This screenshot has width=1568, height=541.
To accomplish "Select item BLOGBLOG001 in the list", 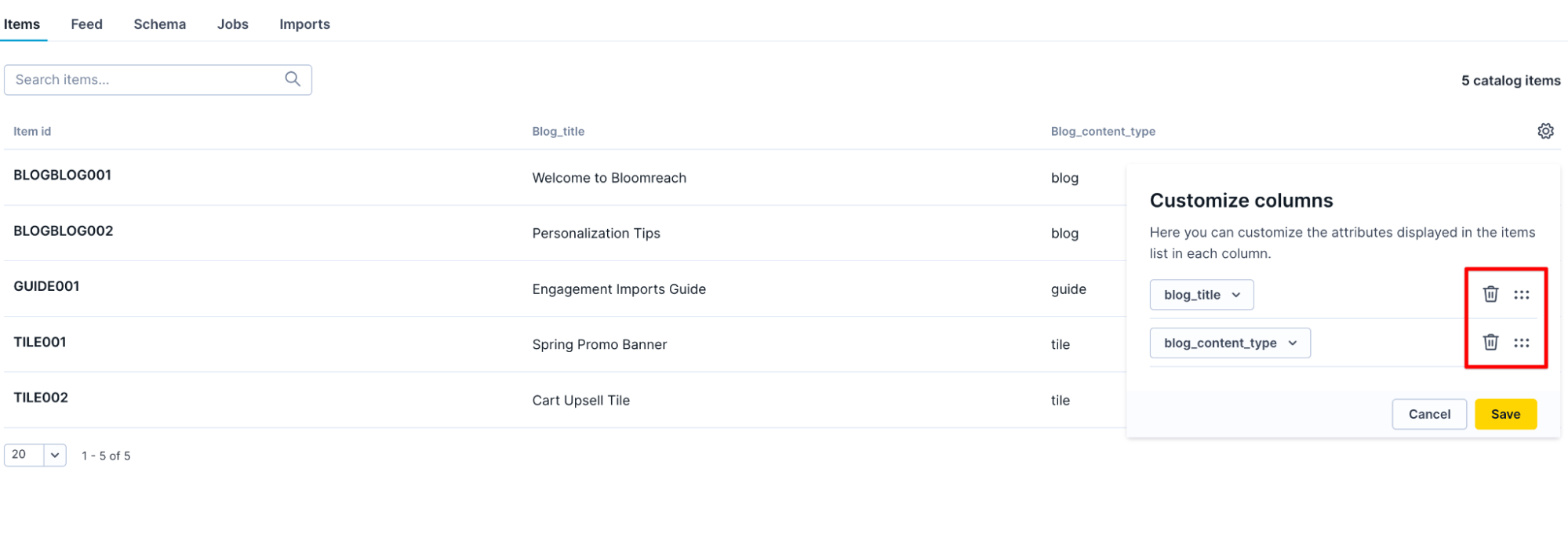I will (63, 176).
